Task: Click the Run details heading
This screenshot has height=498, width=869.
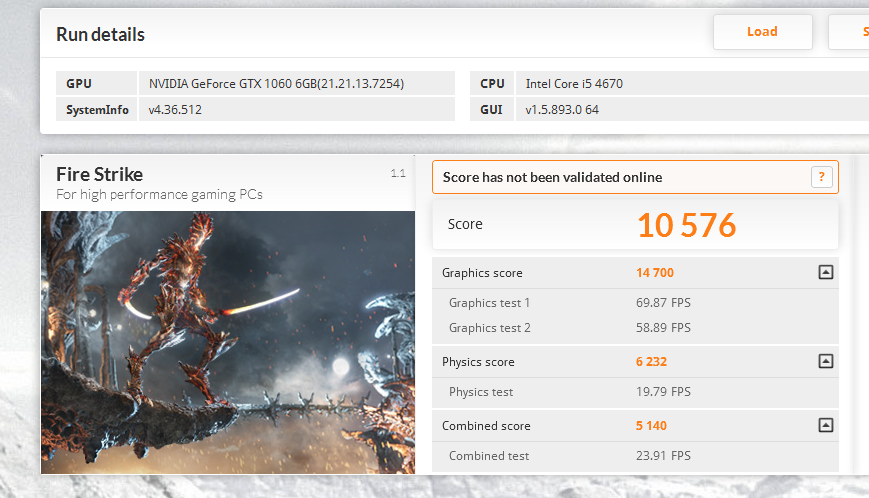Action: click(100, 34)
